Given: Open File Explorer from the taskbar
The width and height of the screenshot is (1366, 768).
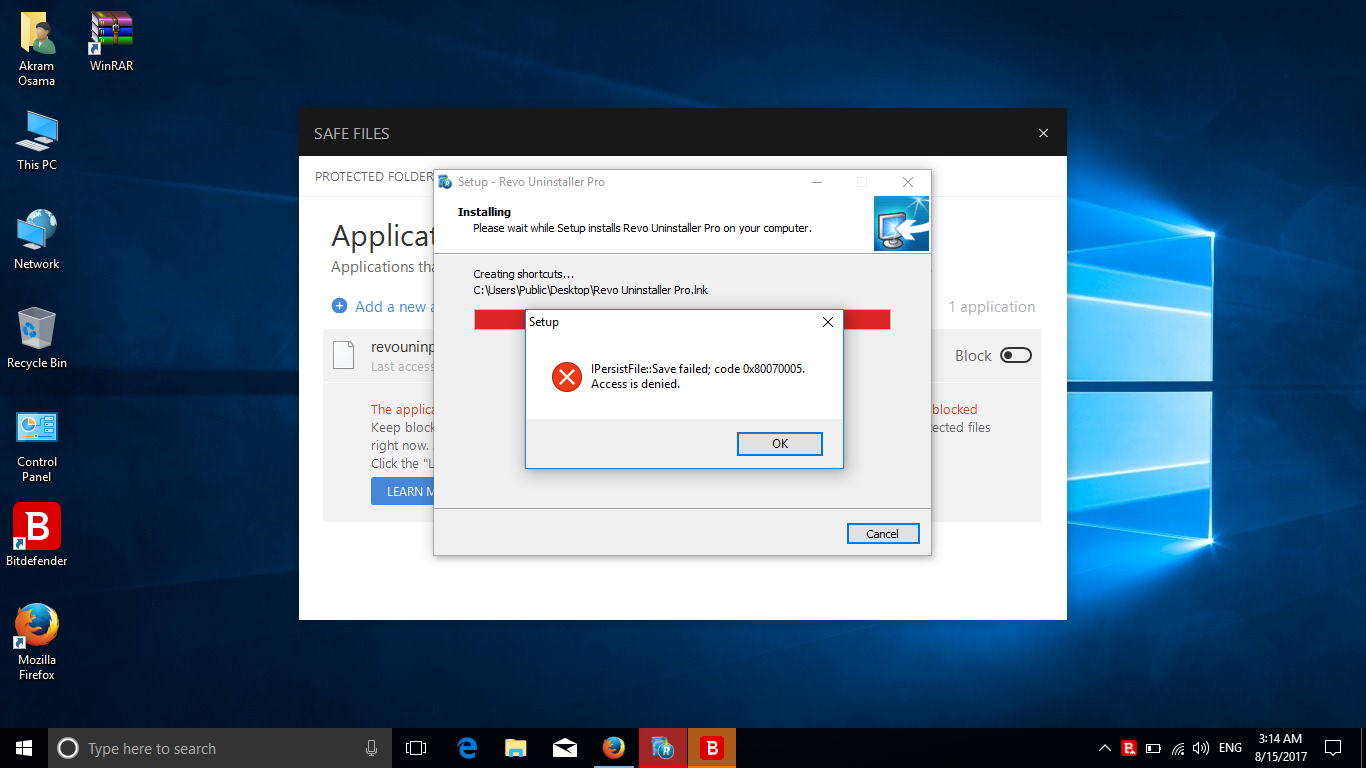Looking at the screenshot, I should pyautogui.click(x=516, y=748).
